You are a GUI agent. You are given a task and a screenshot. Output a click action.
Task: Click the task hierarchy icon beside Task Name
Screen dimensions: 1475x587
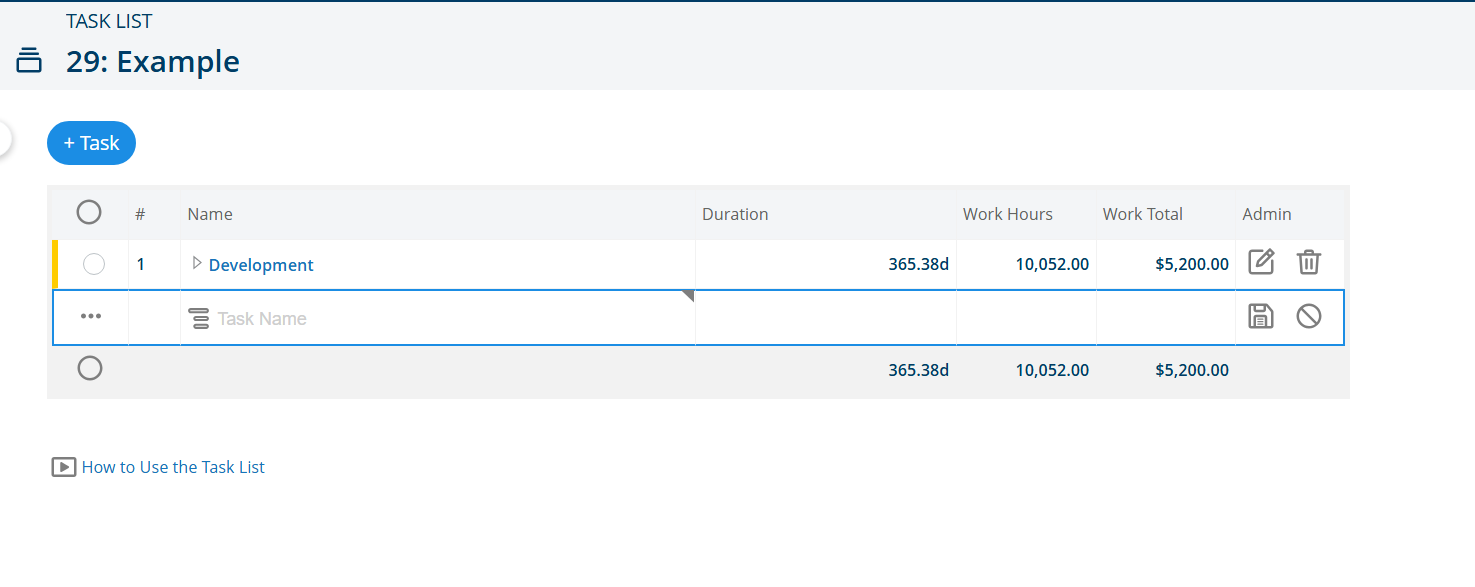(x=200, y=319)
